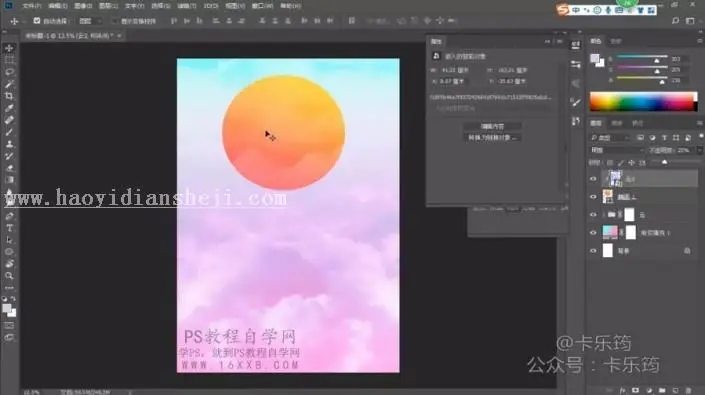
Task: Collapse the Properties panel with double arrows
Action: tap(547, 41)
